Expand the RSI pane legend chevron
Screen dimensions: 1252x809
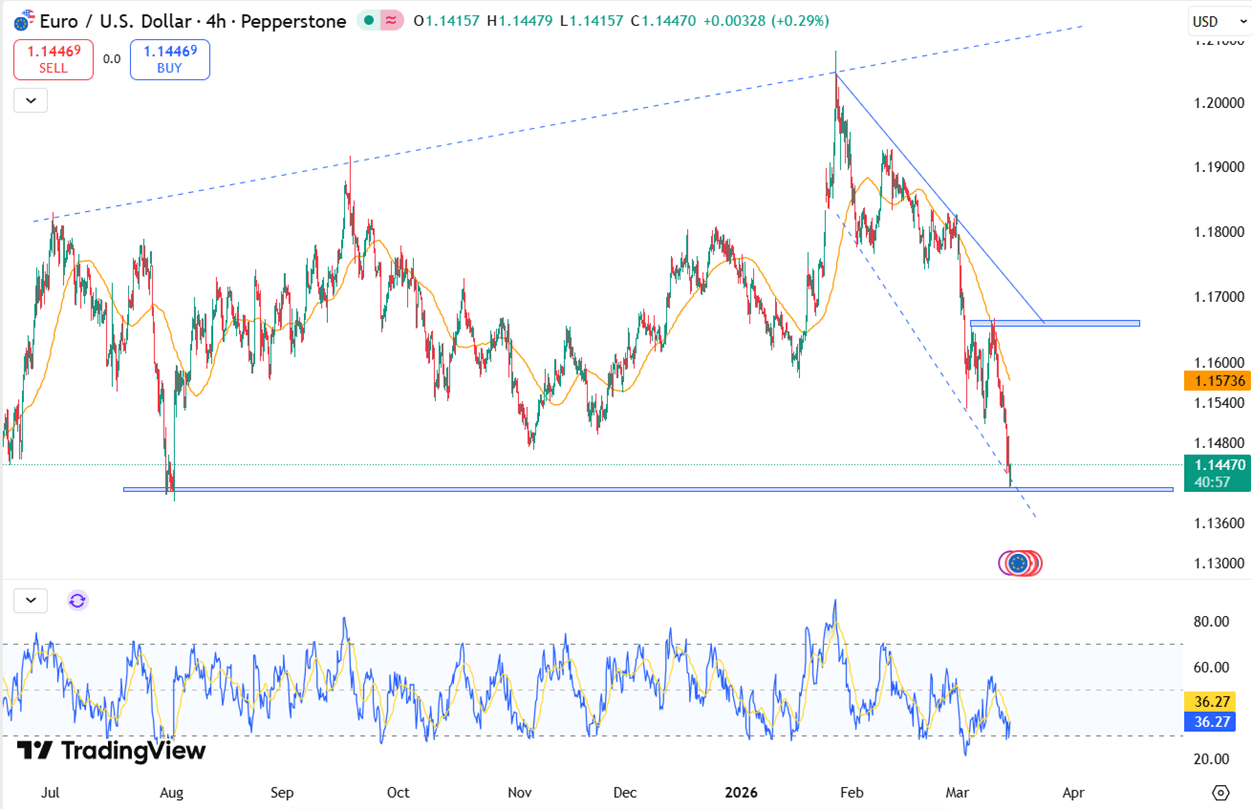click(31, 601)
